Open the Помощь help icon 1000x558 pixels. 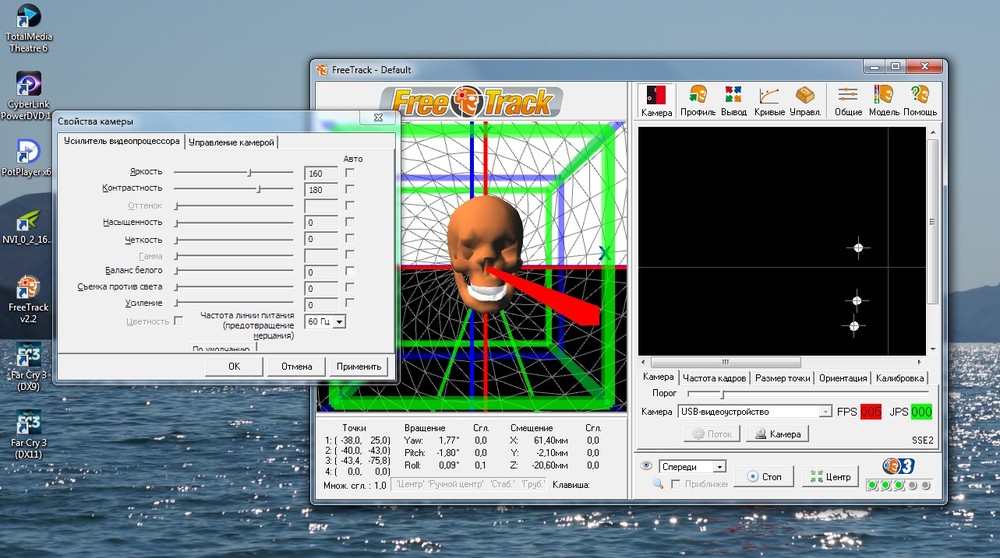click(x=920, y=101)
